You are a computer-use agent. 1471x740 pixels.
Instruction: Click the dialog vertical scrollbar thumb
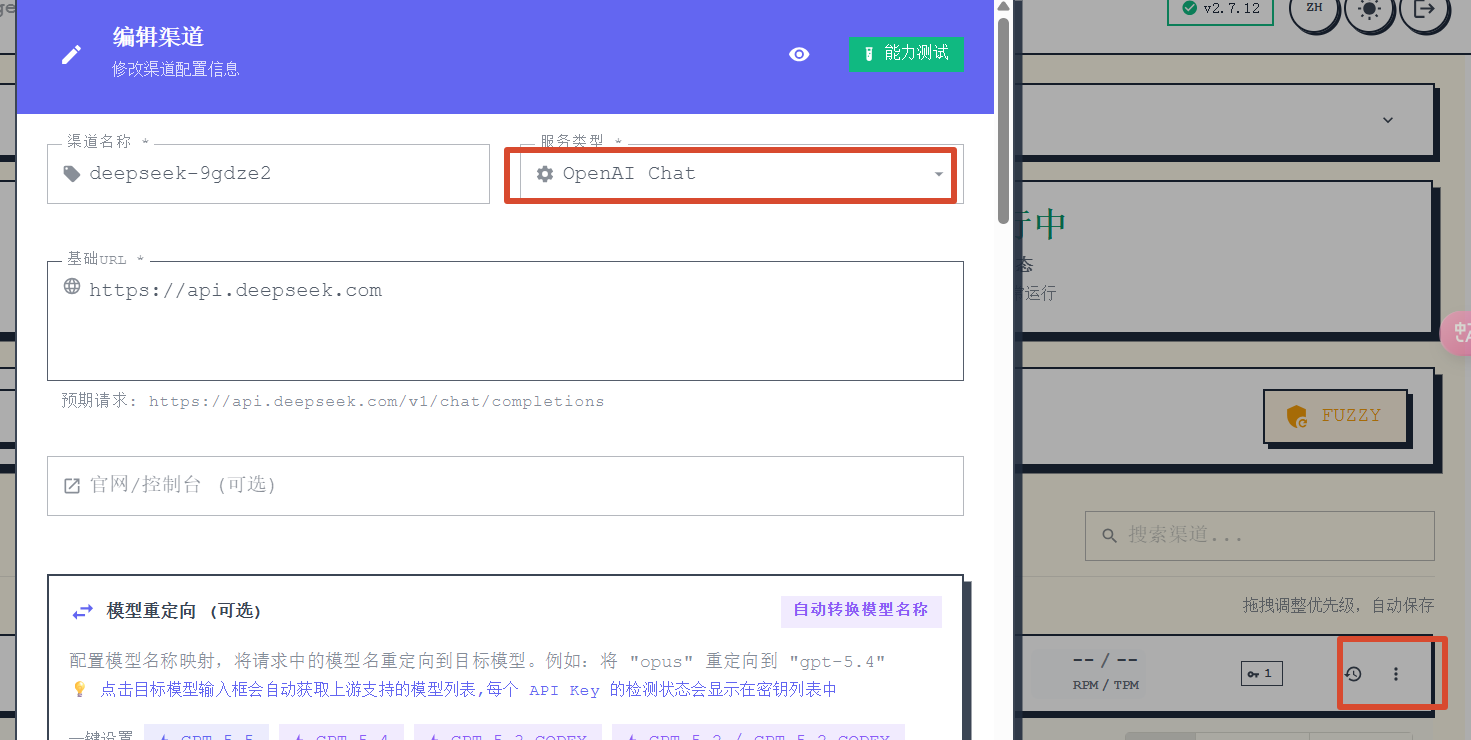[1004, 120]
